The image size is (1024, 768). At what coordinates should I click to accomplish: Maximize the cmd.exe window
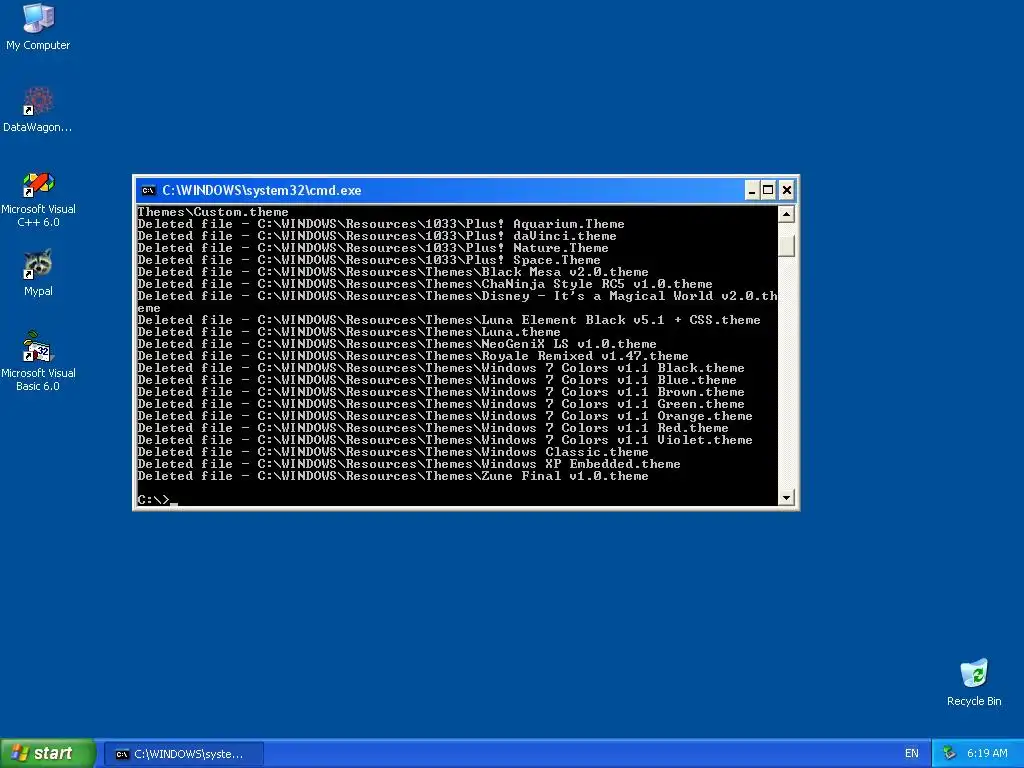coord(769,191)
